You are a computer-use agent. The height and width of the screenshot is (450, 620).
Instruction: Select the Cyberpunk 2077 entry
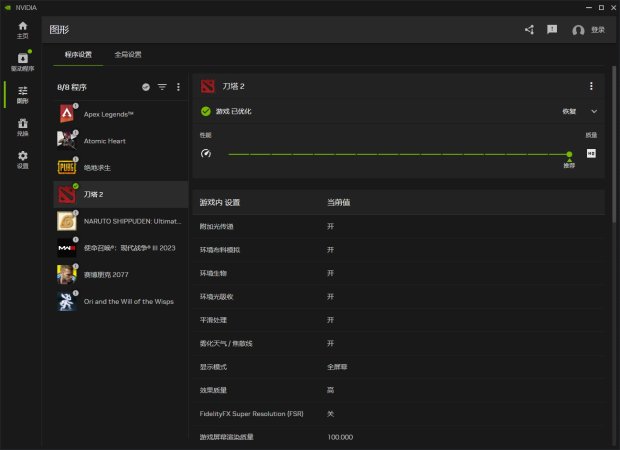tap(121, 275)
